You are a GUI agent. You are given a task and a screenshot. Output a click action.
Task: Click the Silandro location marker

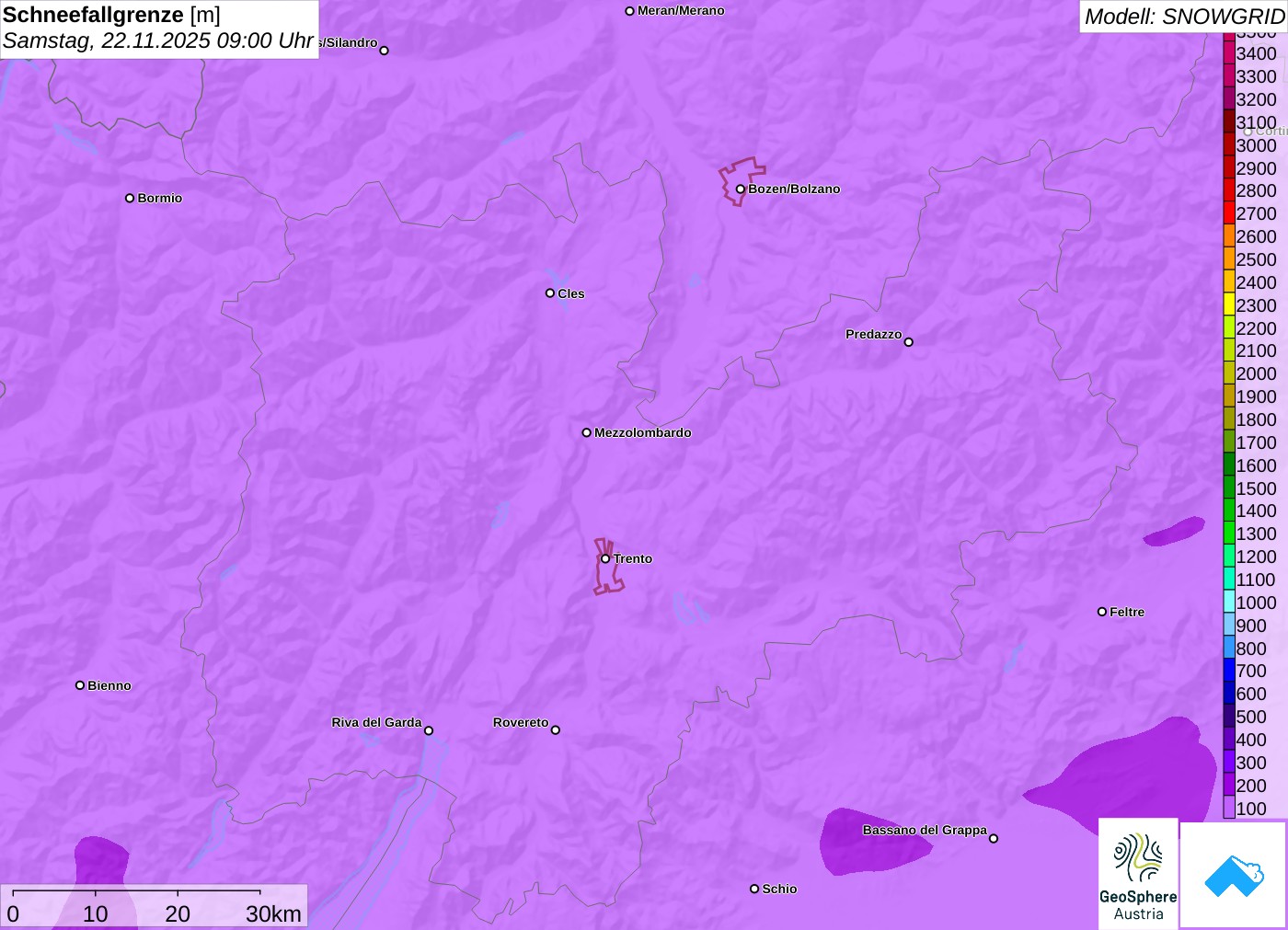385,51
